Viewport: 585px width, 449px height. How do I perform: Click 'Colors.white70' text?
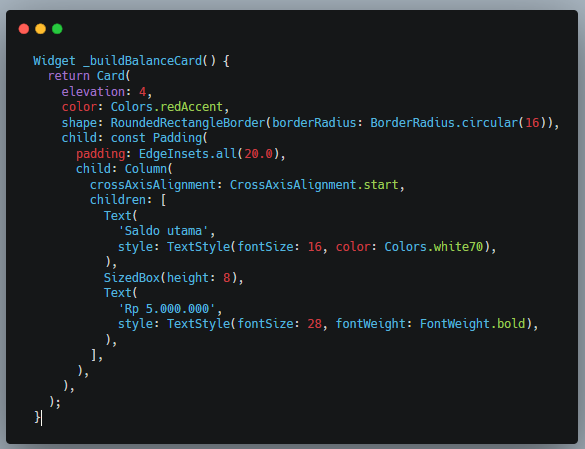434,246
